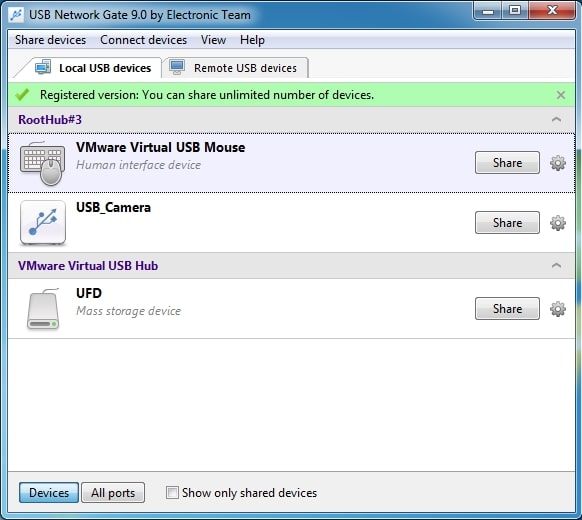582x520 pixels.
Task: Collapse the RootHub#3 group
Action: (x=556, y=120)
